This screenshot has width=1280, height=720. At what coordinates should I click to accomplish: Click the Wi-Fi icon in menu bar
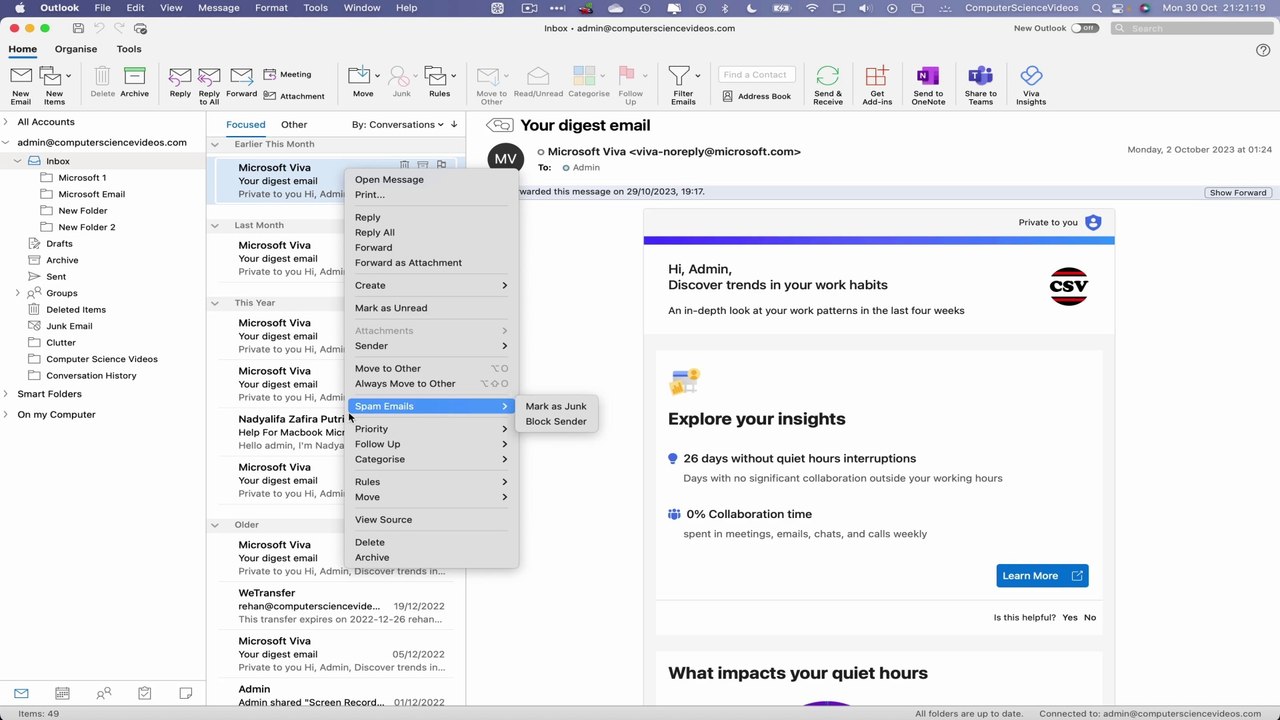(x=812, y=8)
